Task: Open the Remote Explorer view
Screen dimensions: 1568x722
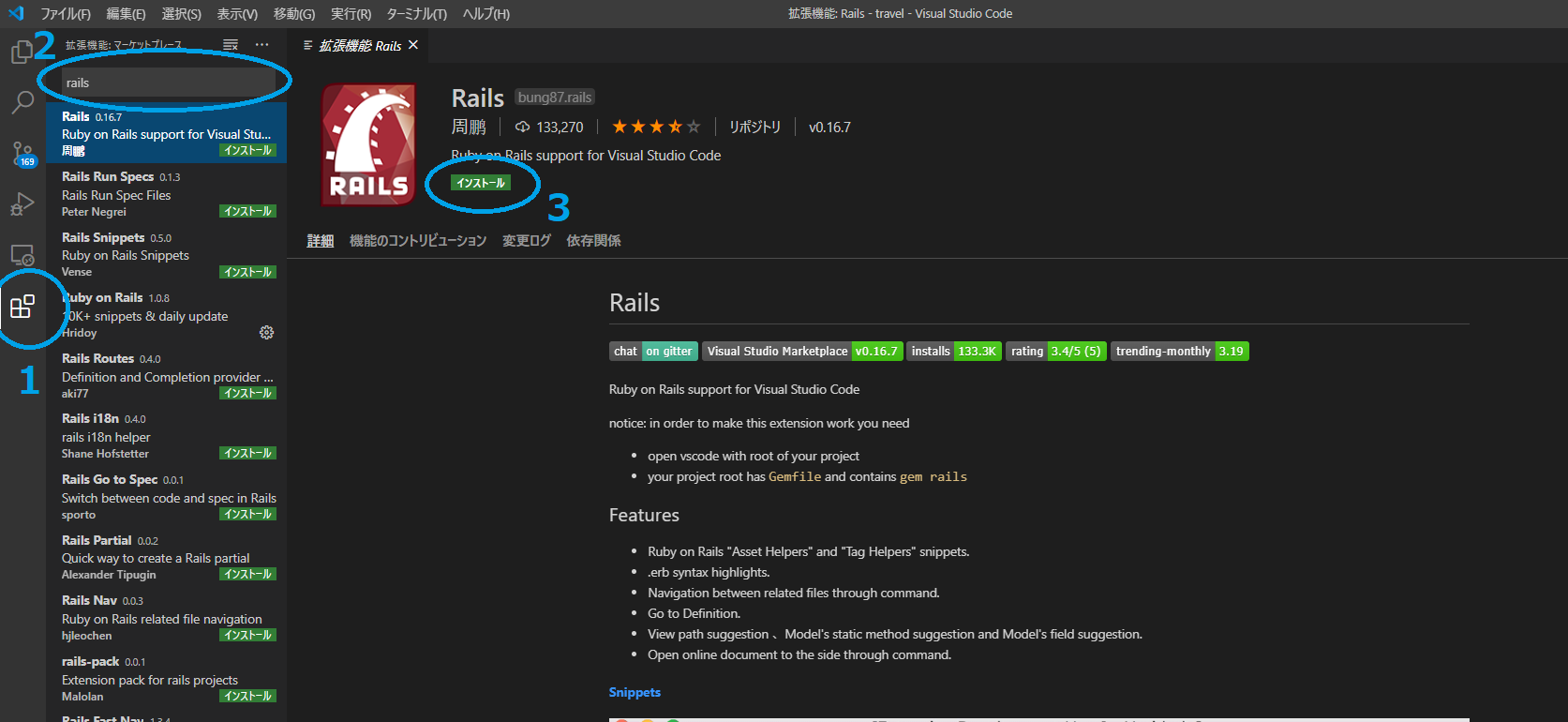Action: coord(22,255)
